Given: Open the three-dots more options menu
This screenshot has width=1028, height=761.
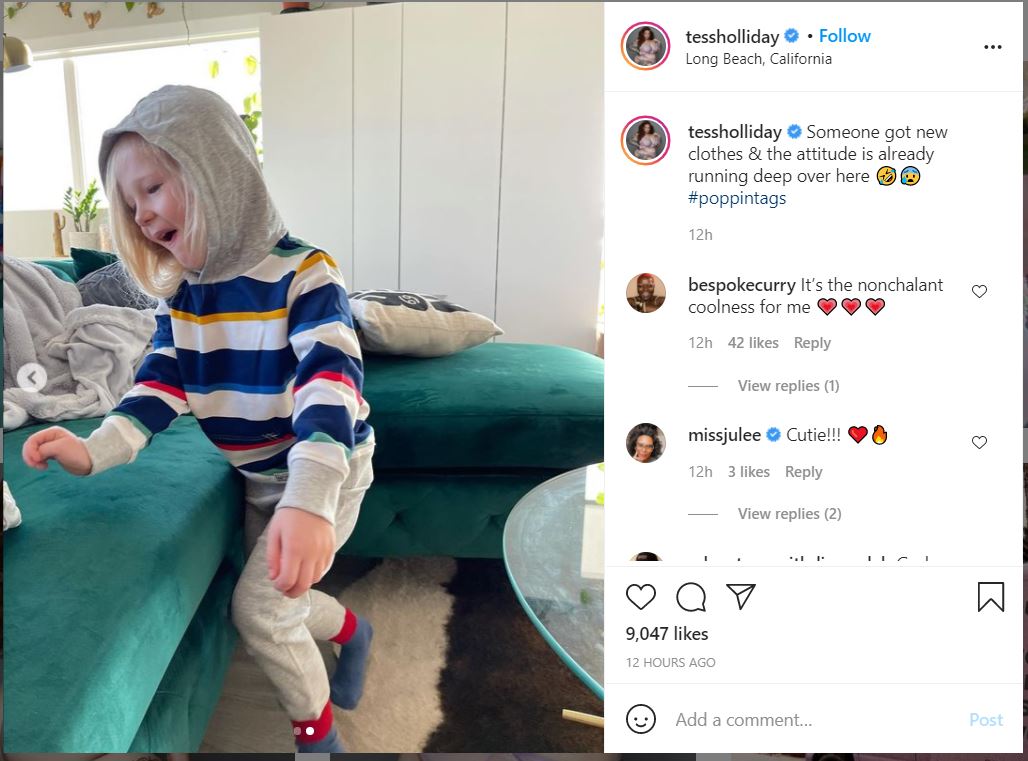Looking at the screenshot, I should click(x=993, y=47).
